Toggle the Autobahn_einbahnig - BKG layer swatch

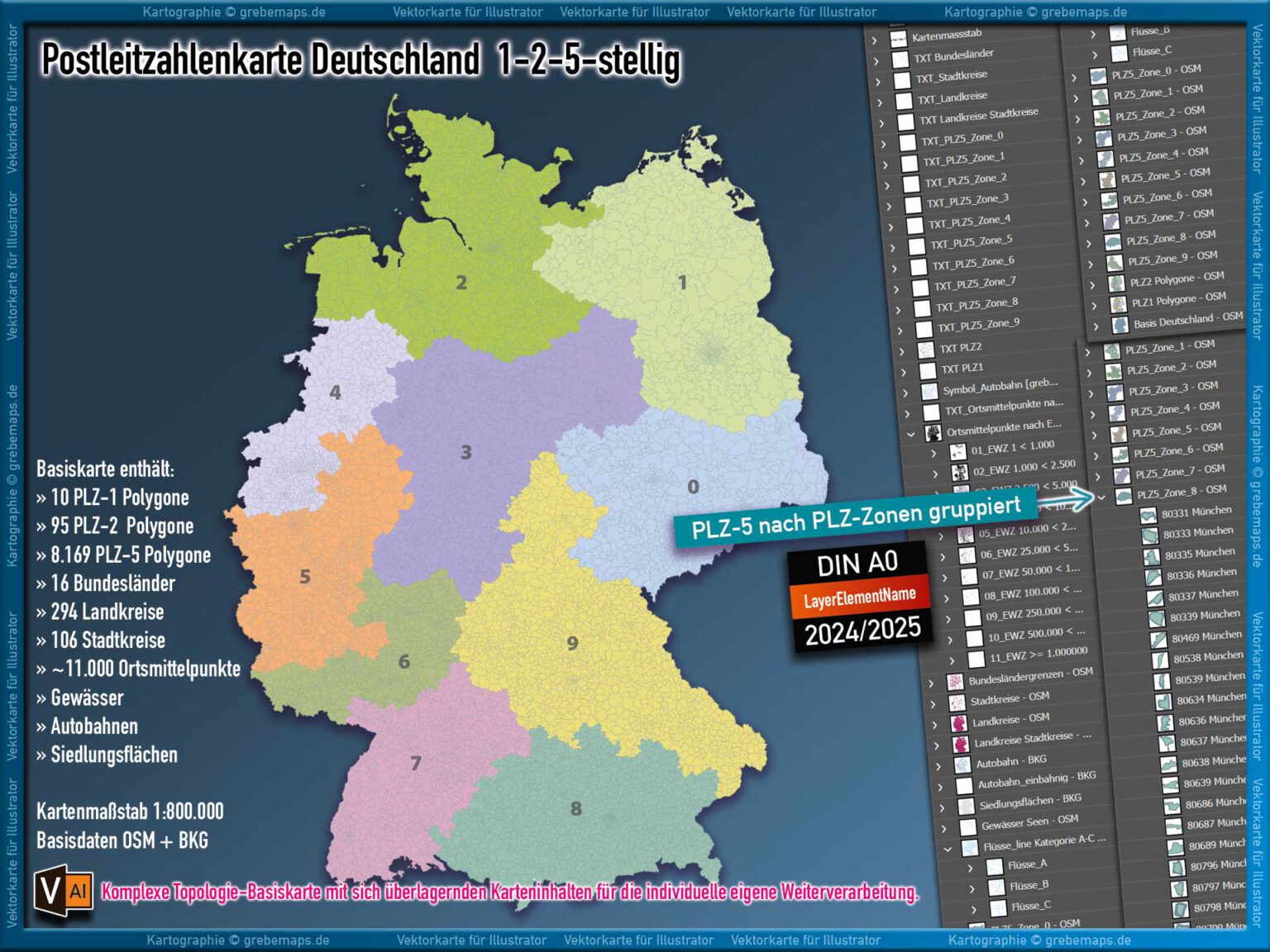(x=964, y=784)
